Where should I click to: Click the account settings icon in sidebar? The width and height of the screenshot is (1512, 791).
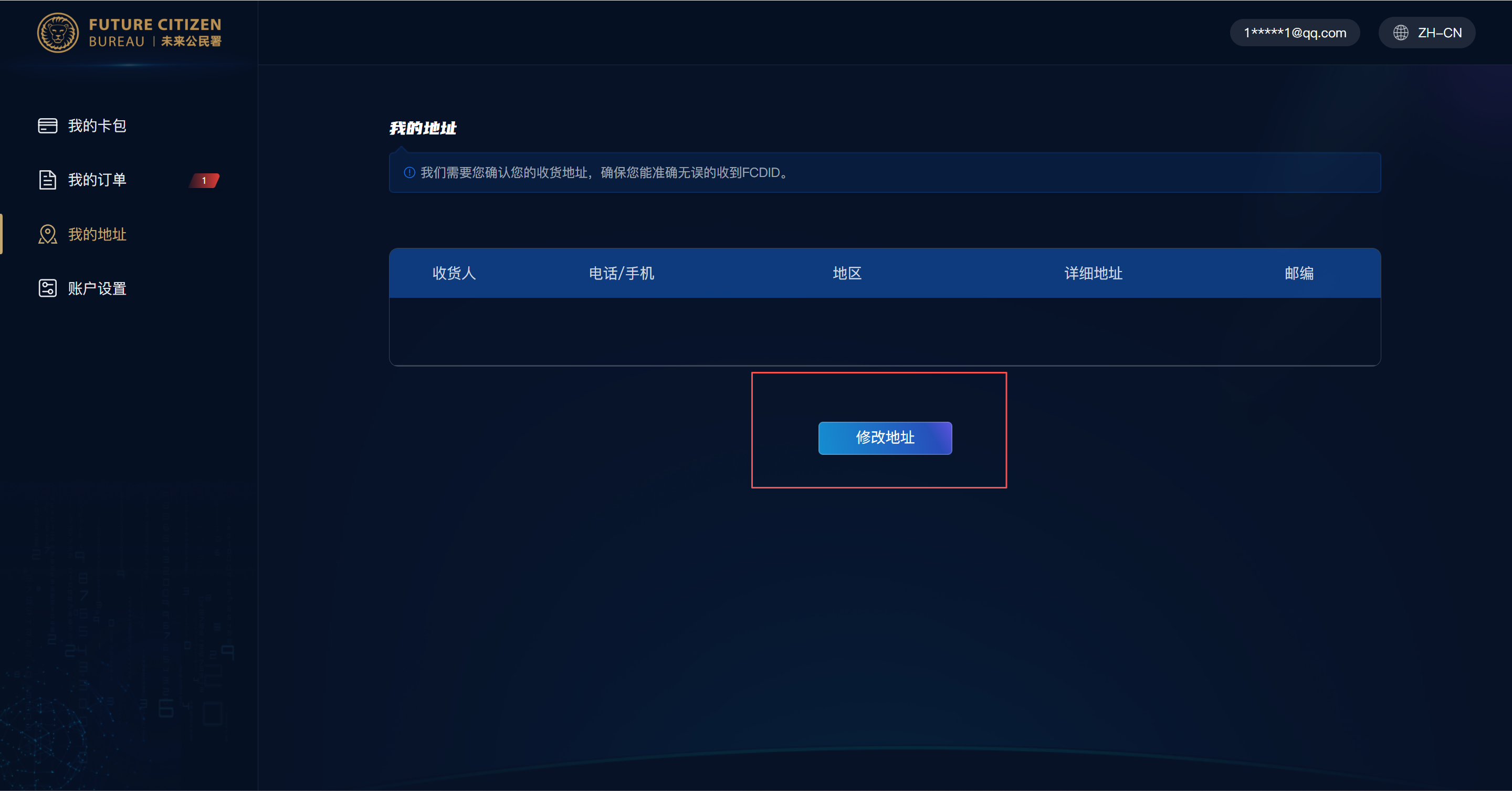(48, 288)
